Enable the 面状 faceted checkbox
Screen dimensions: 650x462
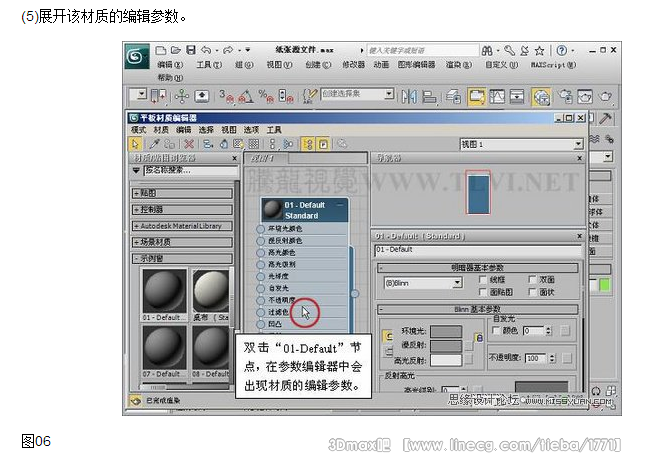click(x=532, y=292)
